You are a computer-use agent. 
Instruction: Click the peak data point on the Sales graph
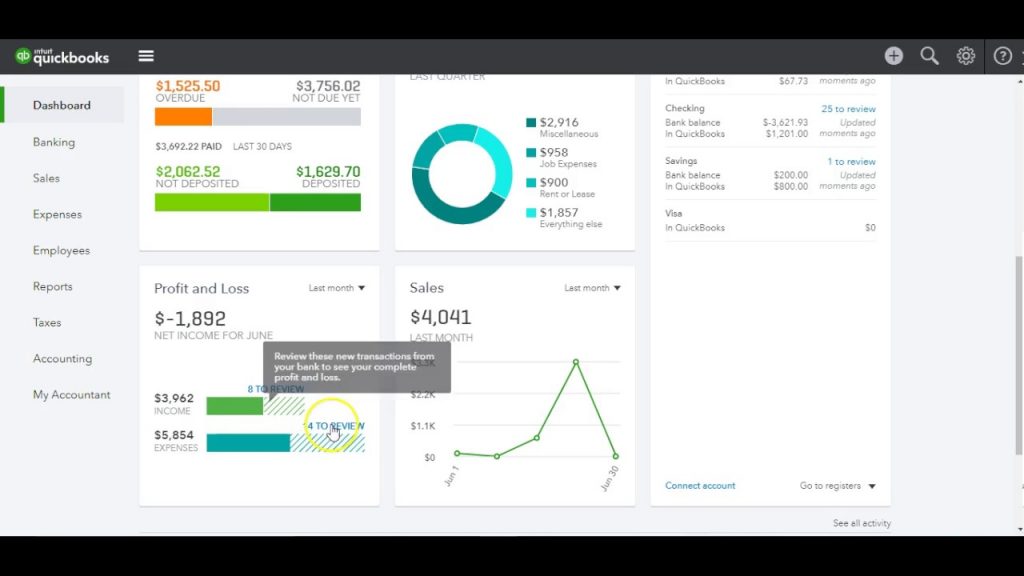[x=575, y=362]
